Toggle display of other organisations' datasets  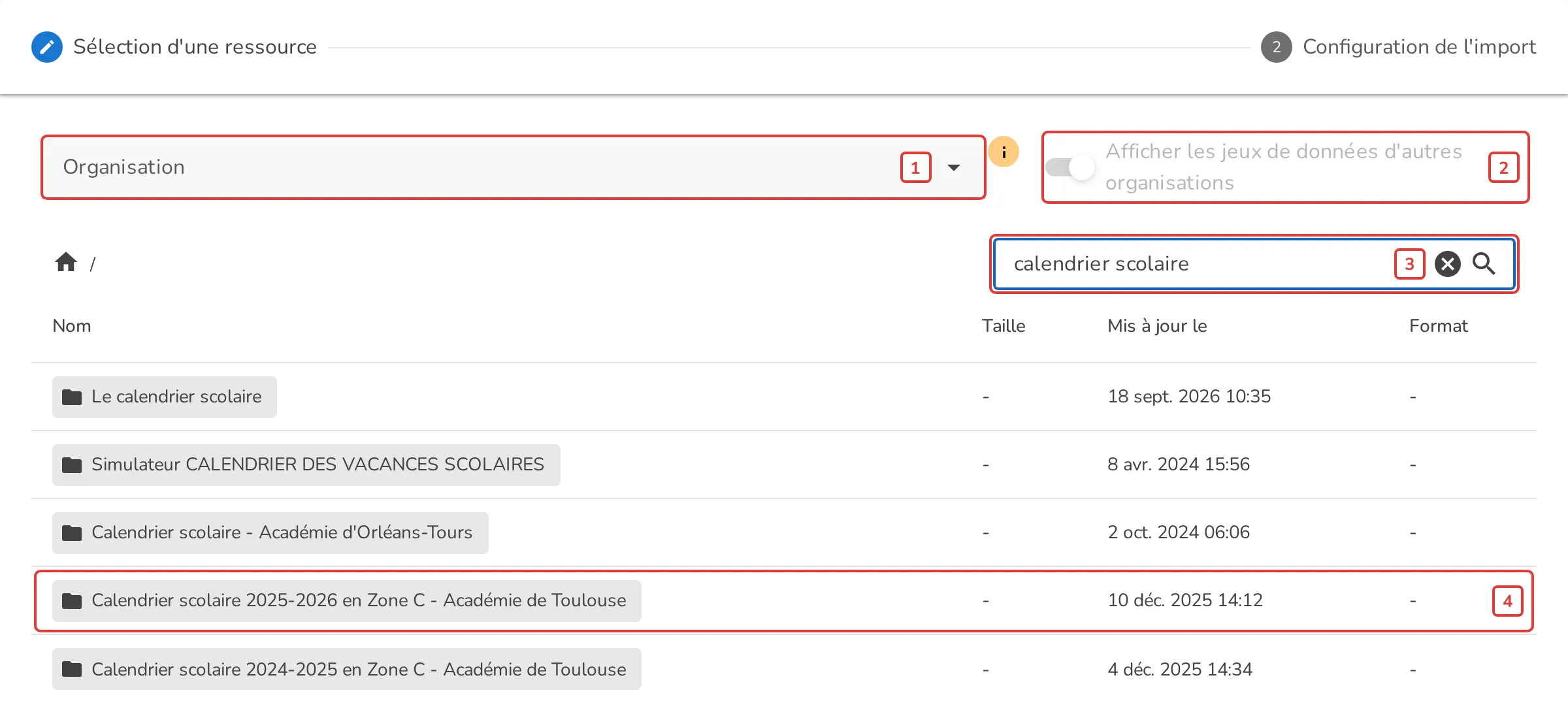click(x=1070, y=167)
